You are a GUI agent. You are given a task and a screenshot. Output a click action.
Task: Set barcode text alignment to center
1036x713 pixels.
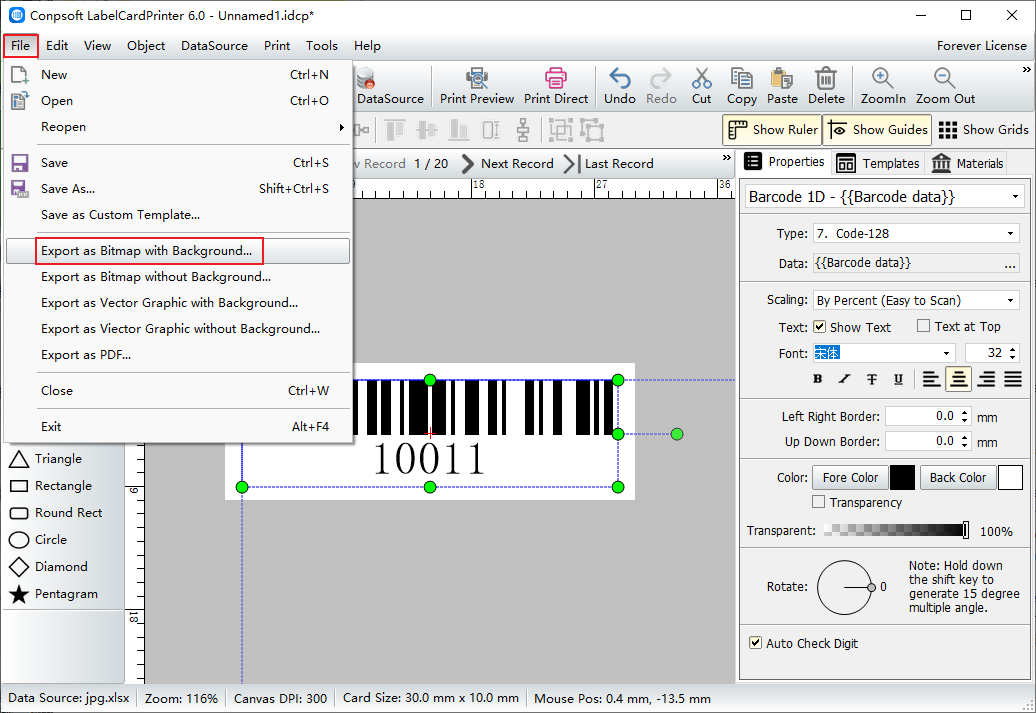959,379
